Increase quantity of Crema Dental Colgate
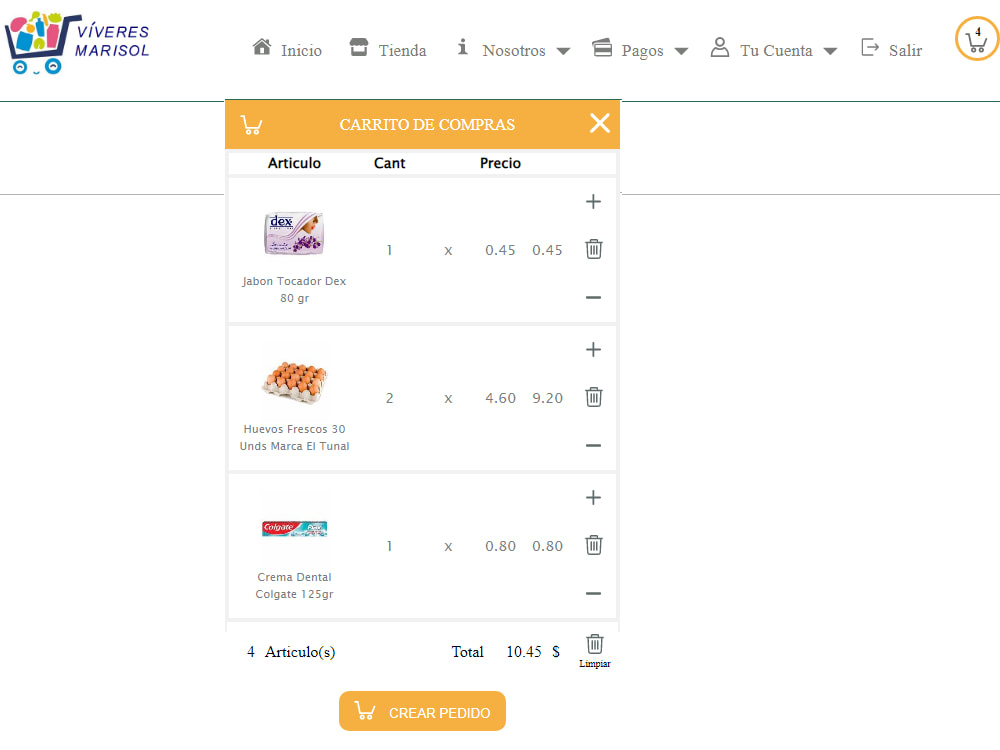This screenshot has height=750, width=1000. [593, 497]
